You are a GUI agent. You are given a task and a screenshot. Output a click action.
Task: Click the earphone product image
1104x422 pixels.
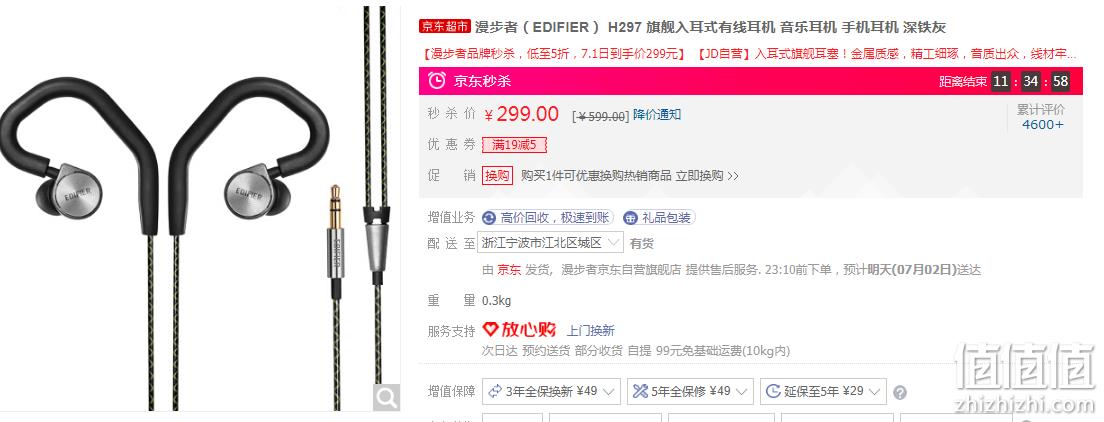click(x=199, y=208)
